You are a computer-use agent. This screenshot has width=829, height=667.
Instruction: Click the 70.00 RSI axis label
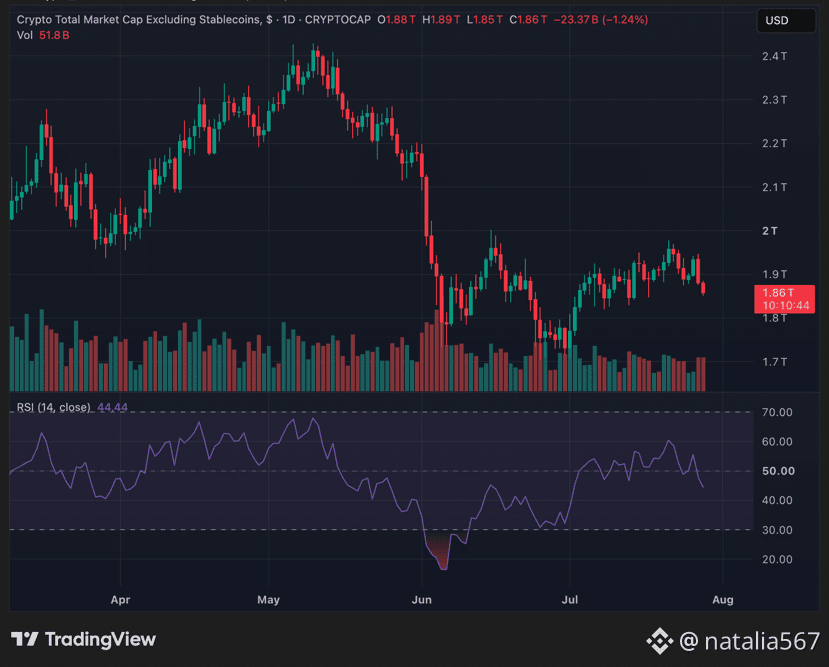pos(777,412)
